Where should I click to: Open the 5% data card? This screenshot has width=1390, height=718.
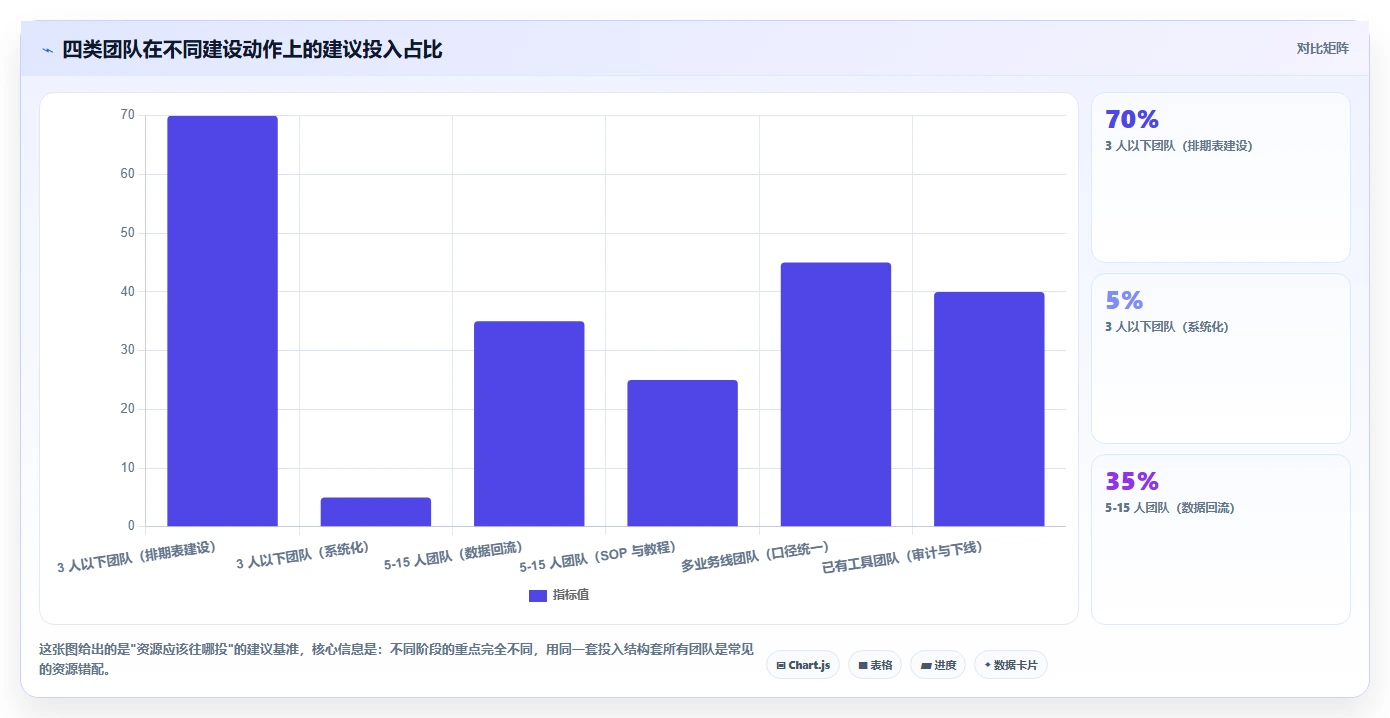click(x=1220, y=358)
